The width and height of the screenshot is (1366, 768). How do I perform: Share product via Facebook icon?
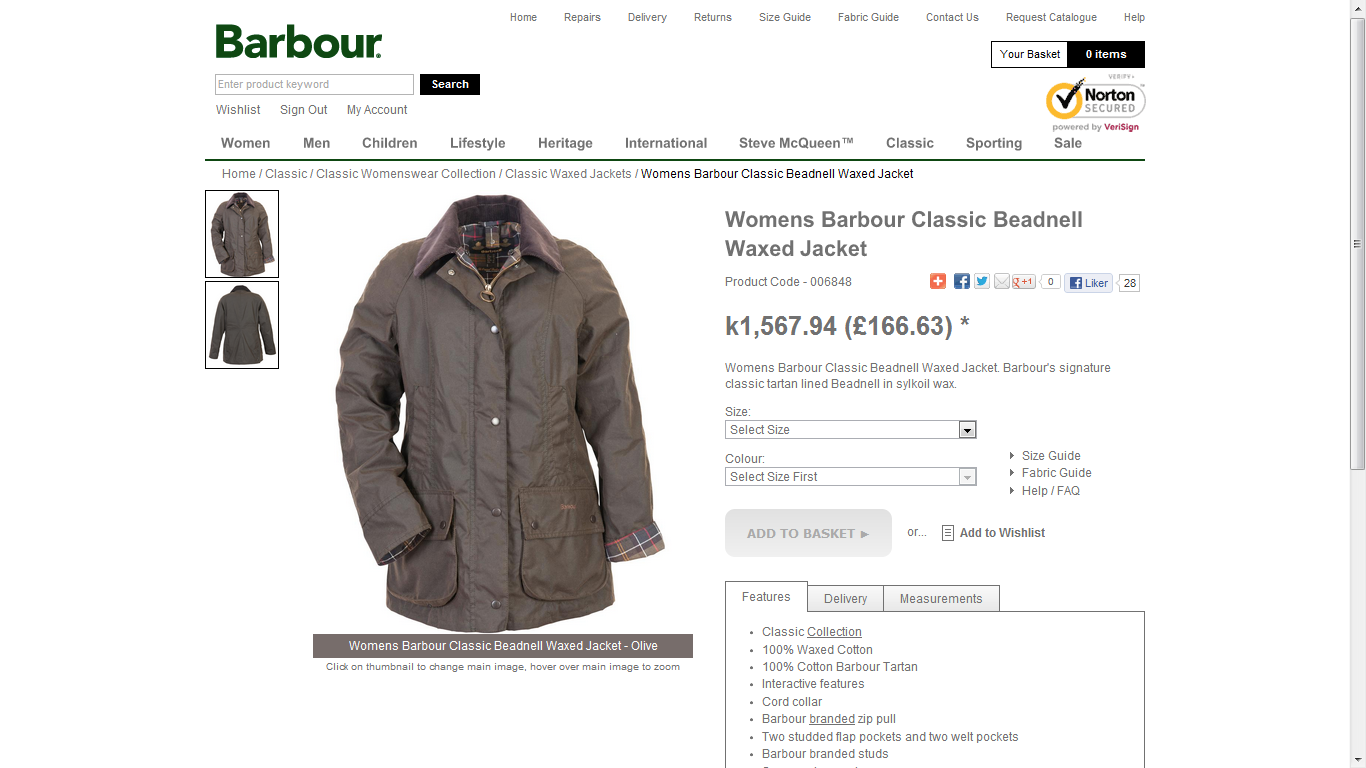click(961, 282)
